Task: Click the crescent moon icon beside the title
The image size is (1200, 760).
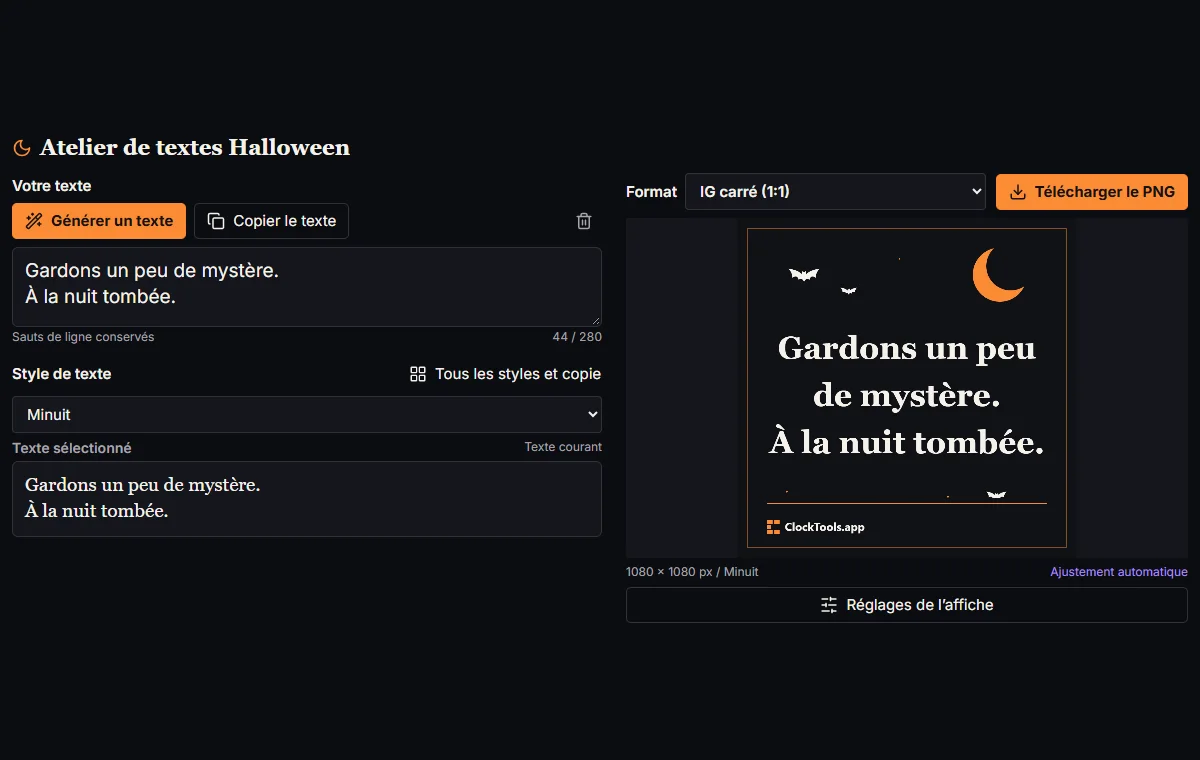Action: [21, 148]
